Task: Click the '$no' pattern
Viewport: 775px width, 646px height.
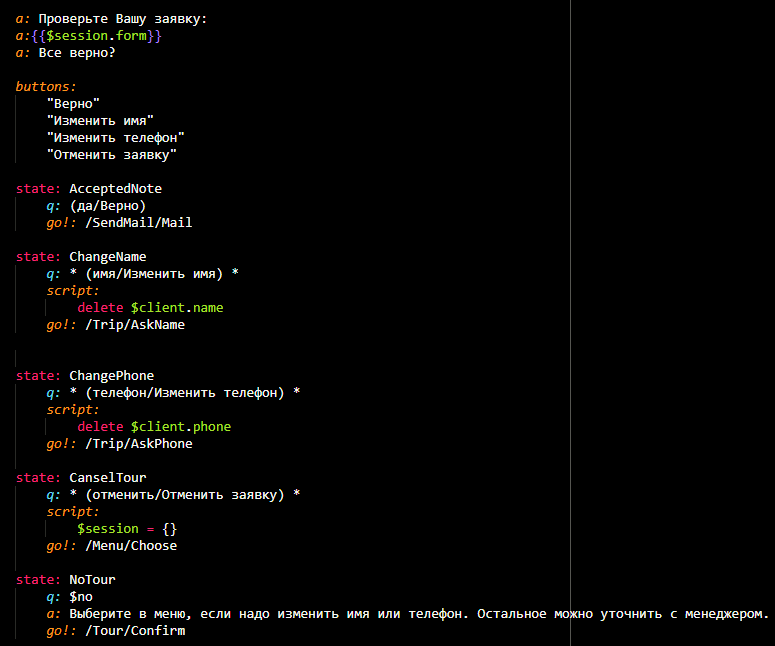Action: 81,597
